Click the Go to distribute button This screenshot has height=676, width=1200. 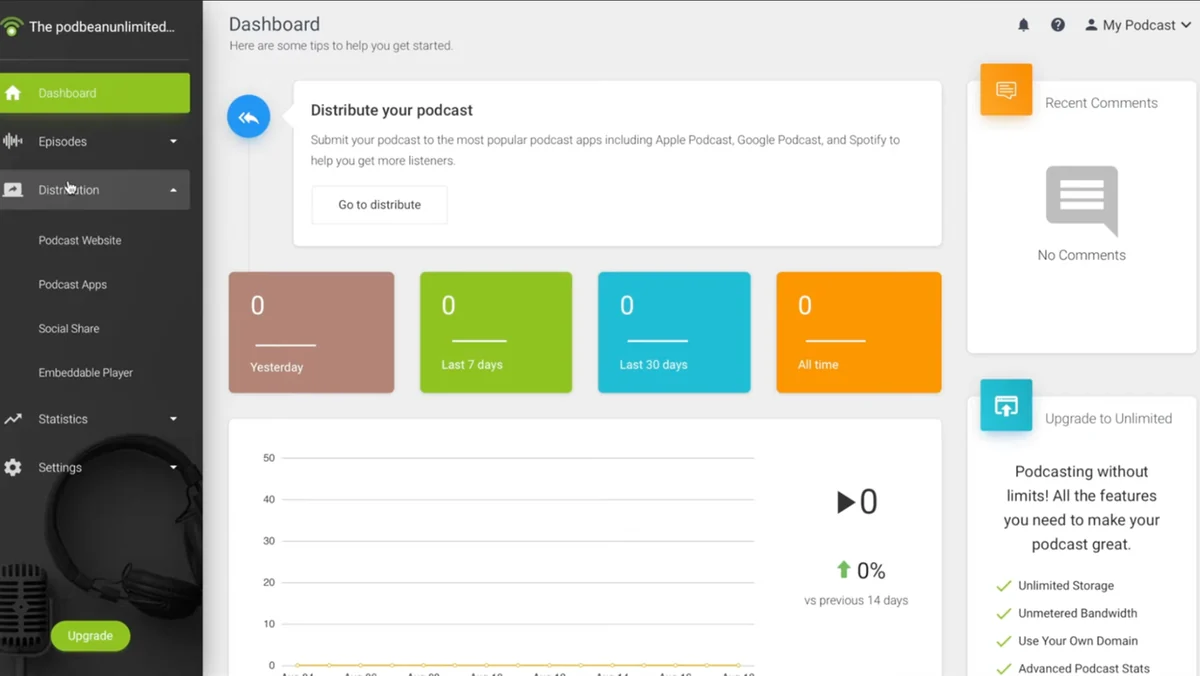click(x=379, y=205)
